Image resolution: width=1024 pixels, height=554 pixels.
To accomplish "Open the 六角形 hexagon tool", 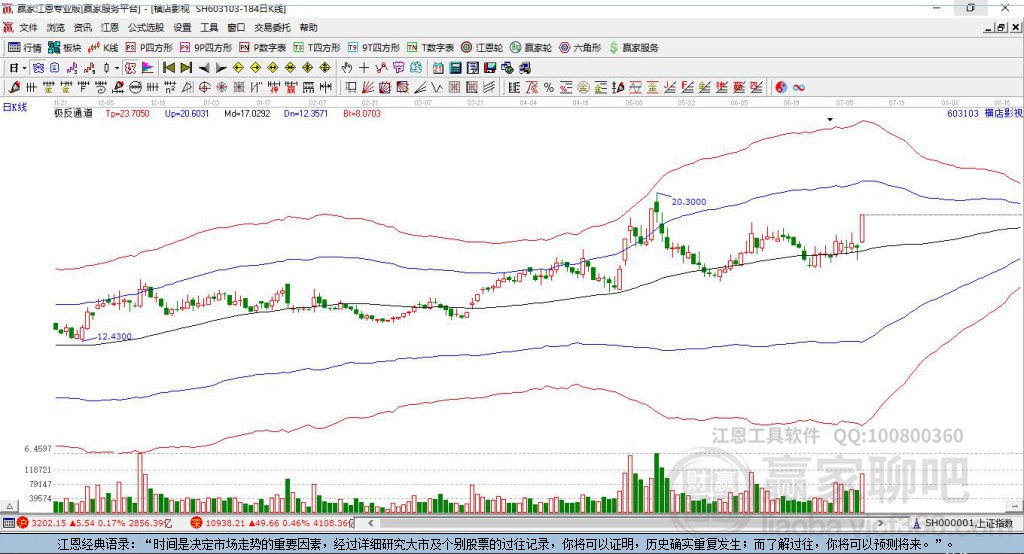I will pos(580,48).
